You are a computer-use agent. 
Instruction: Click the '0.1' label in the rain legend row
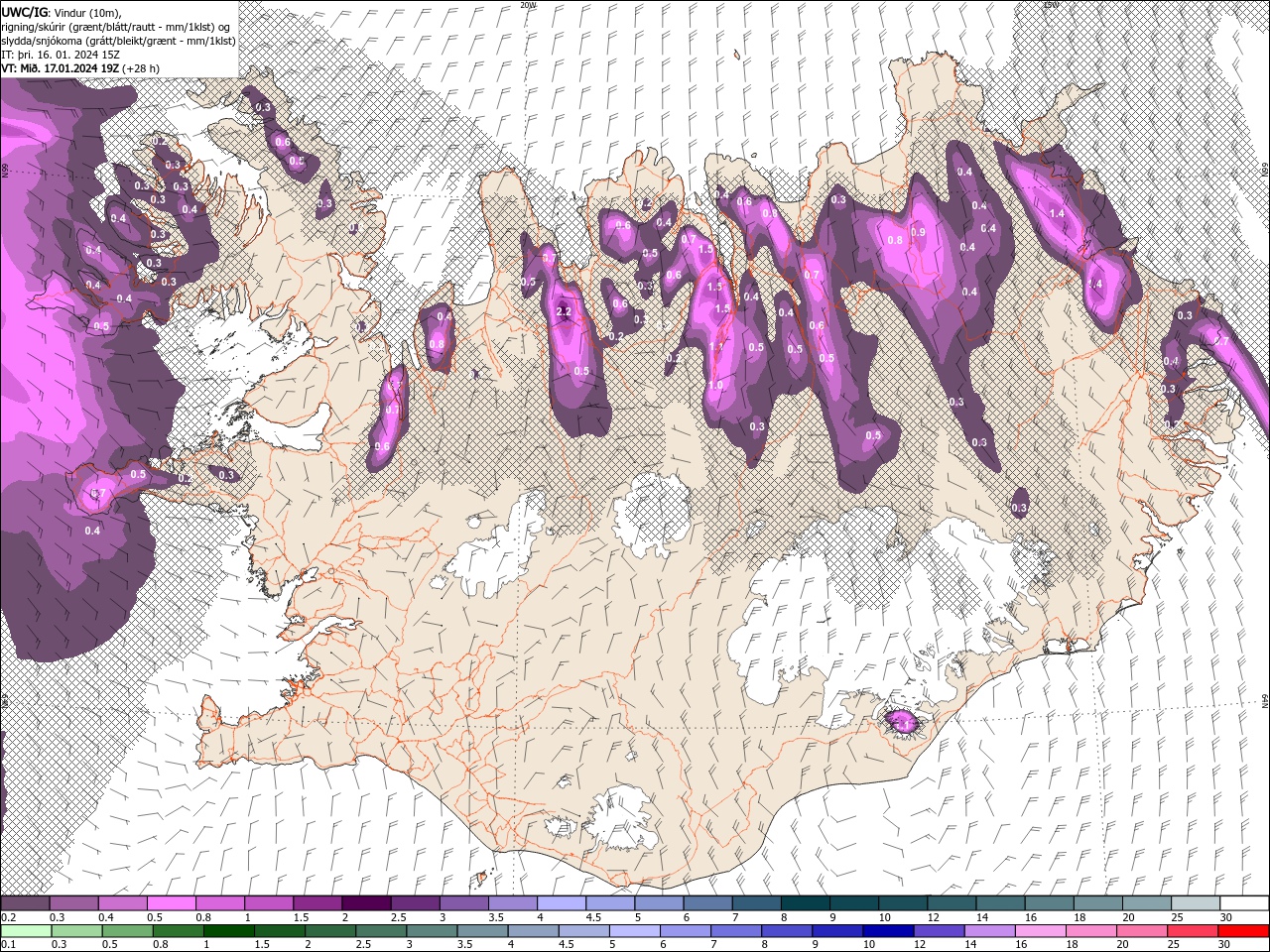pos(8,945)
